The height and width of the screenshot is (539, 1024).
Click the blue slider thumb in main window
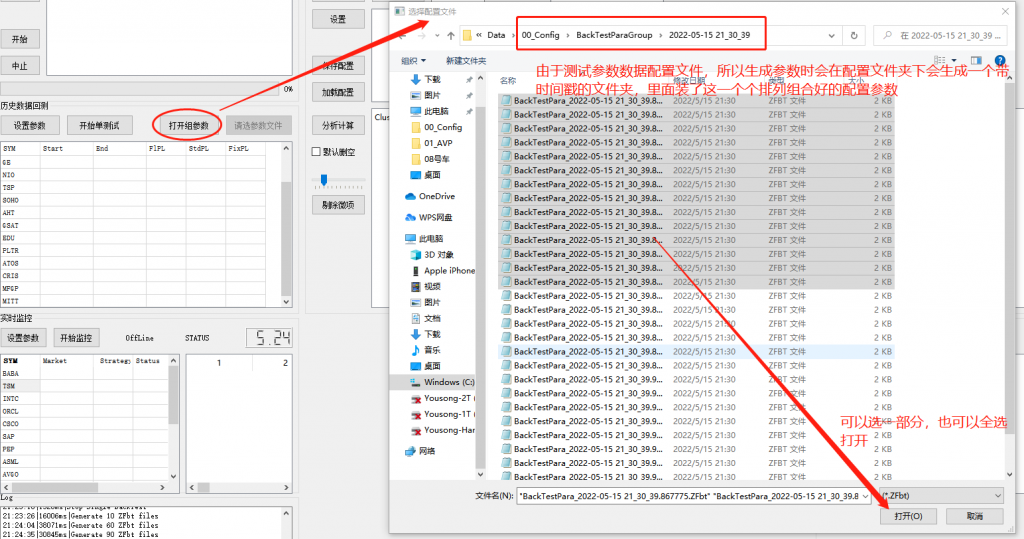pos(324,180)
